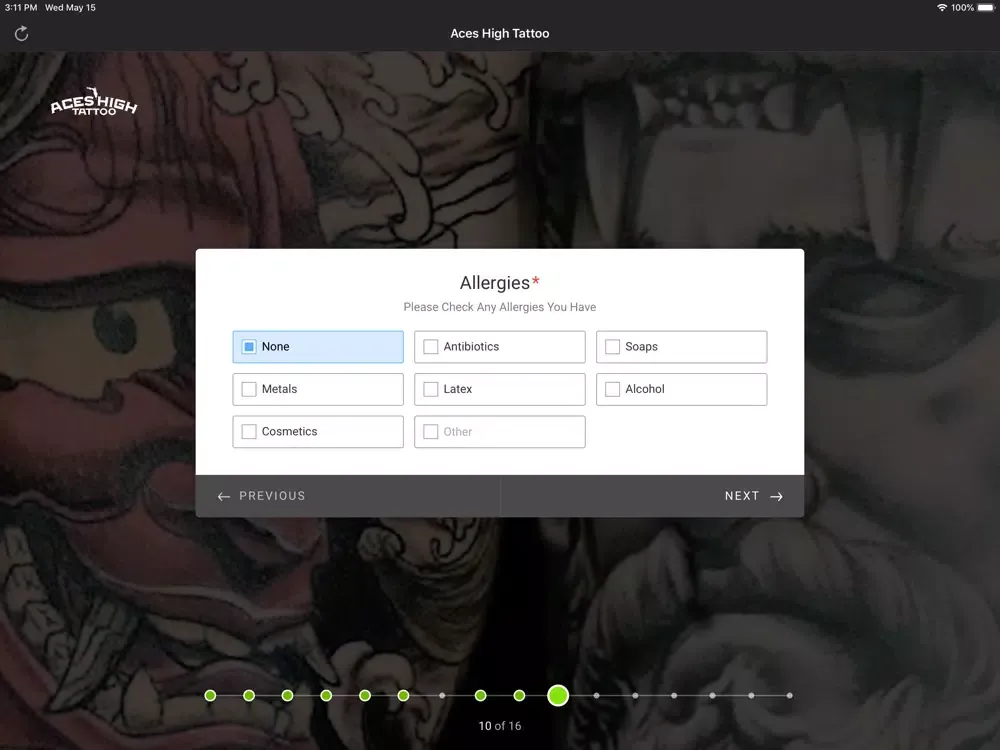
Task: Click the small gray step 7 progress dot
Action: click(442, 696)
